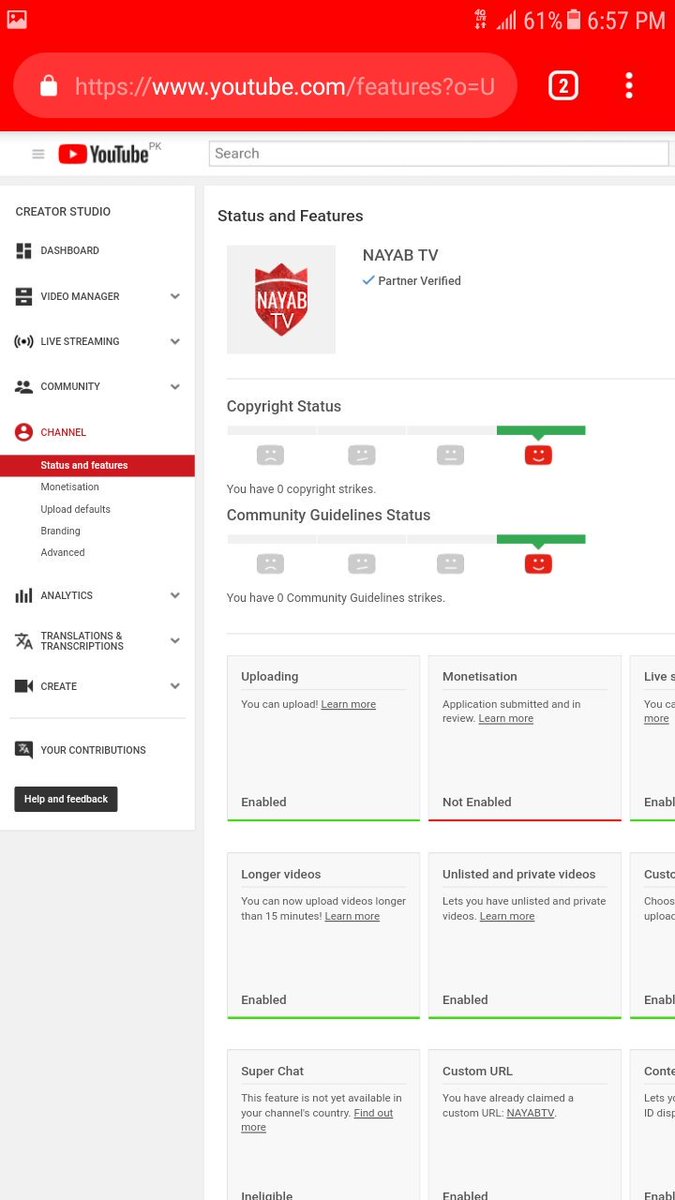Tap the browser address bar URL
Screen dimensions: 675x1200
(285, 87)
